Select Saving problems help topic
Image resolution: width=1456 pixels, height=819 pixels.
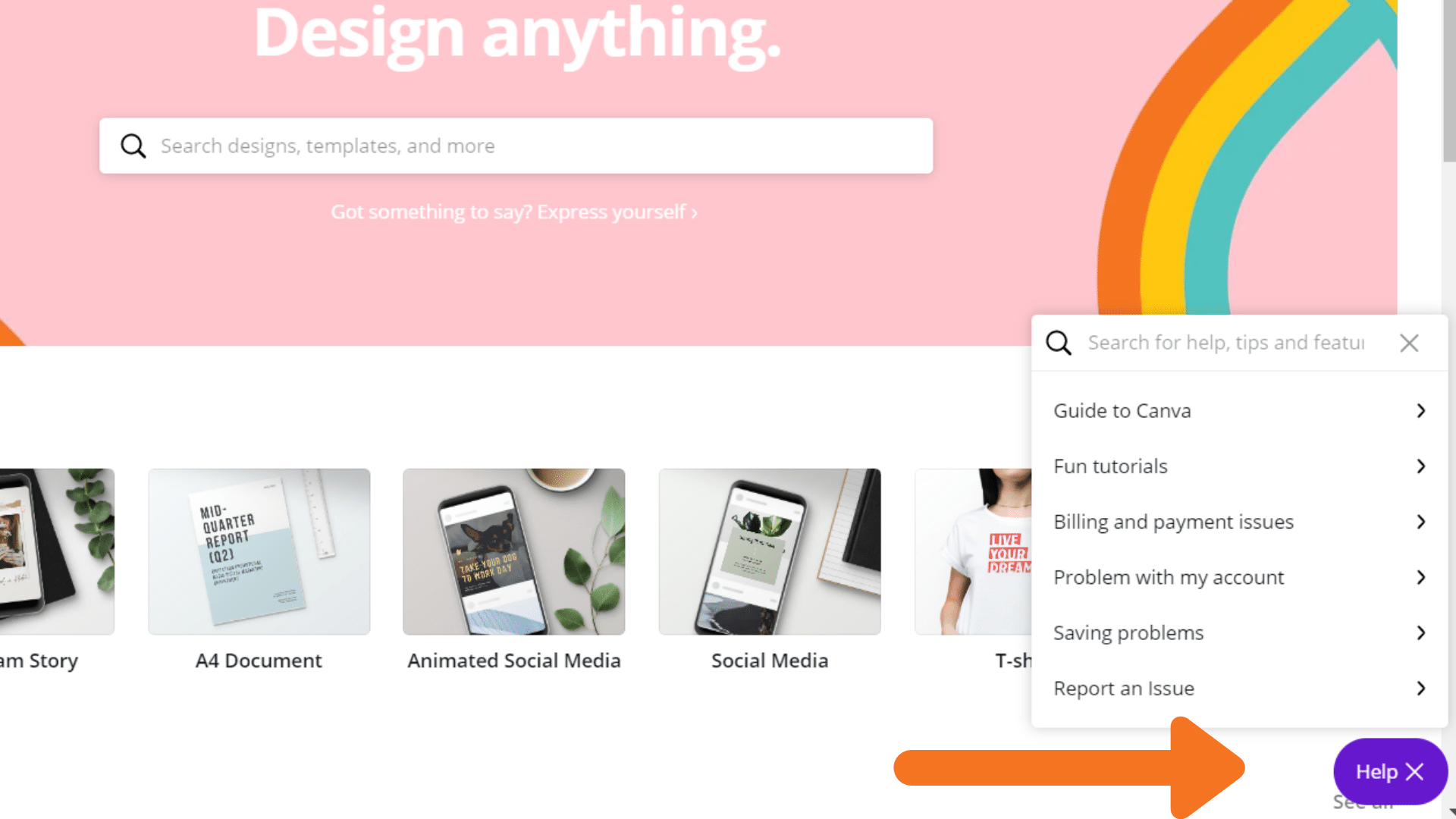tap(1239, 632)
